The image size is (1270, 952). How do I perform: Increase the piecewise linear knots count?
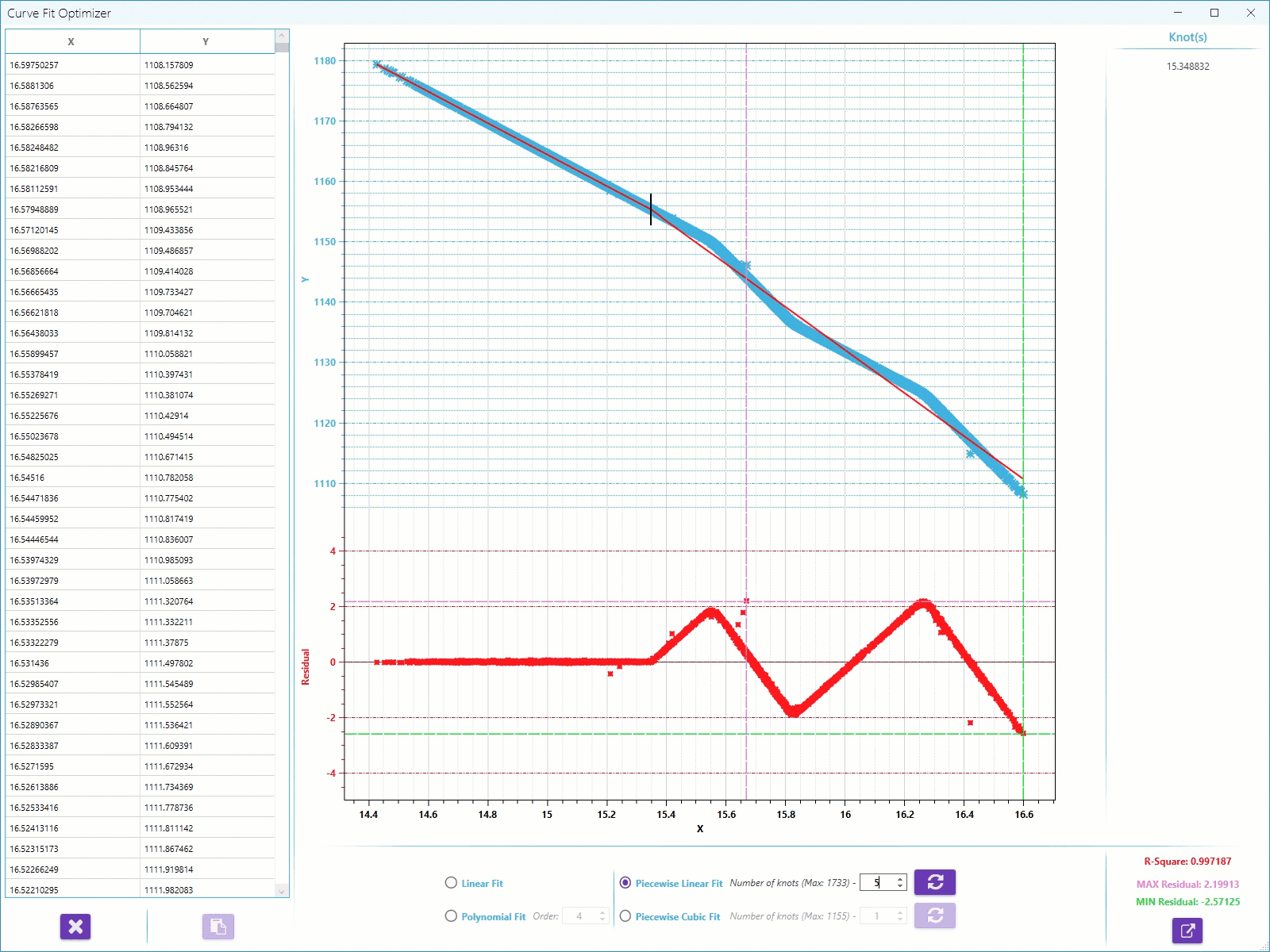point(900,879)
